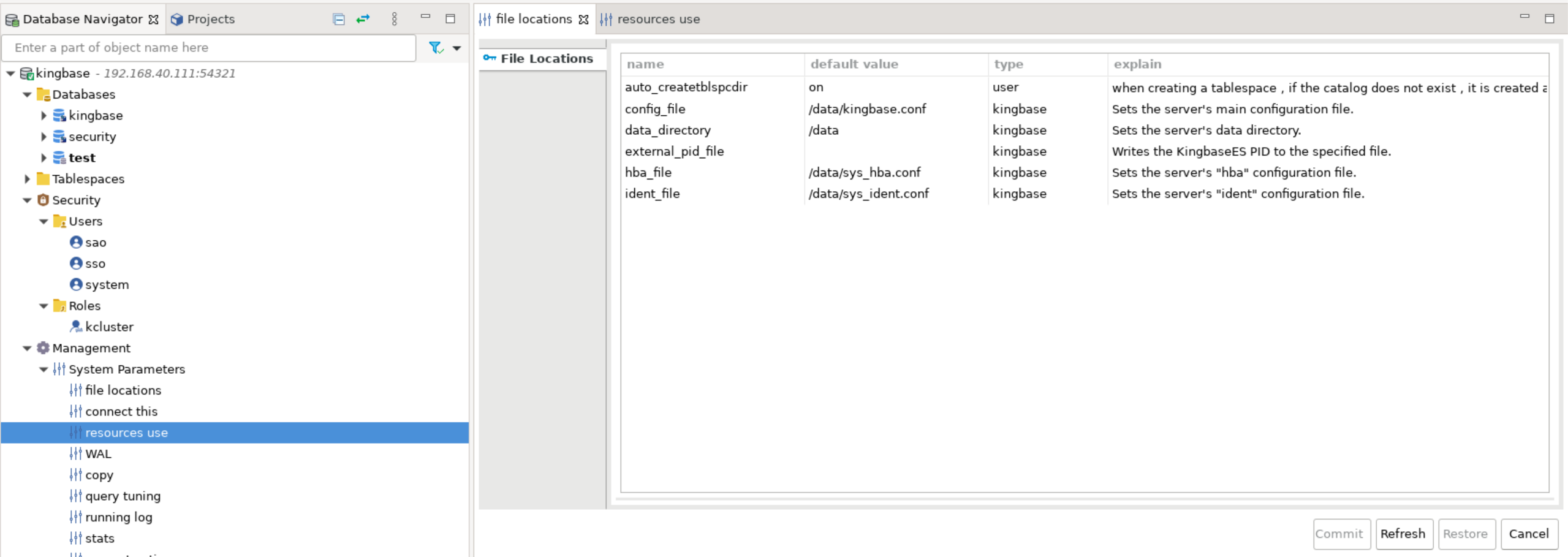Click the test database icon
This screenshot has height=557, width=1568.
tap(59, 157)
